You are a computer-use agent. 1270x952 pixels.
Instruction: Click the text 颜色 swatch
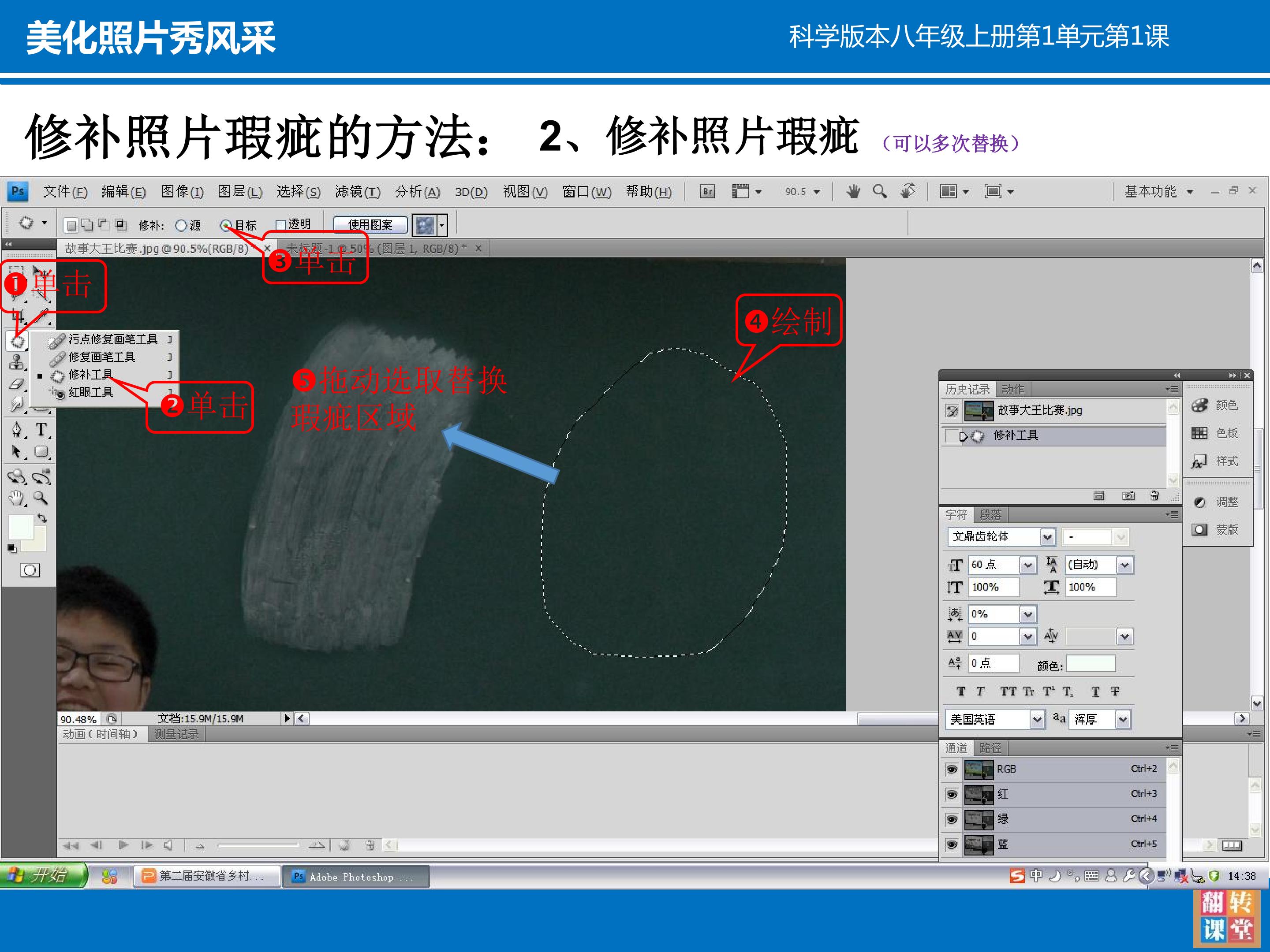pyautogui.click(x=1090, y=664)
